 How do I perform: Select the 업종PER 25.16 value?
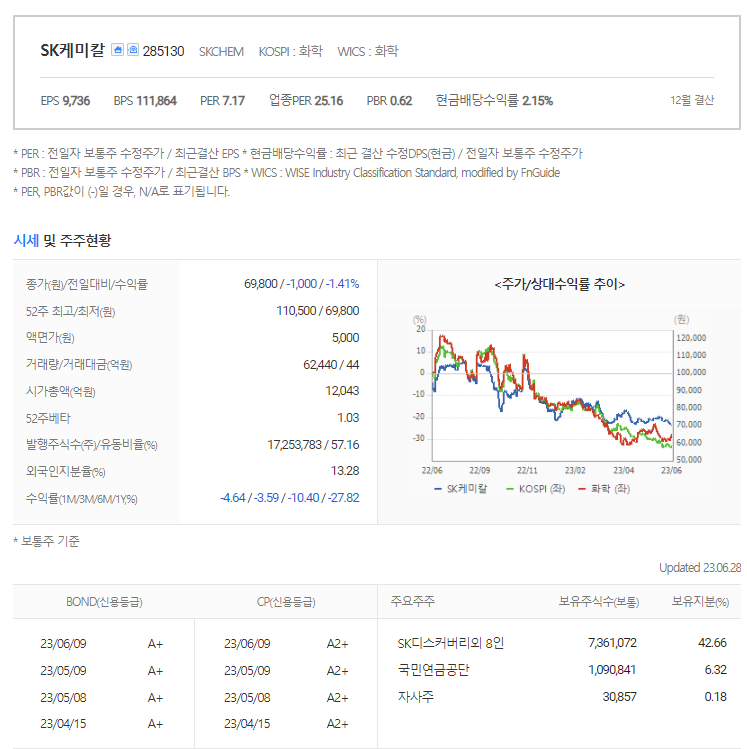click(306, 100)
